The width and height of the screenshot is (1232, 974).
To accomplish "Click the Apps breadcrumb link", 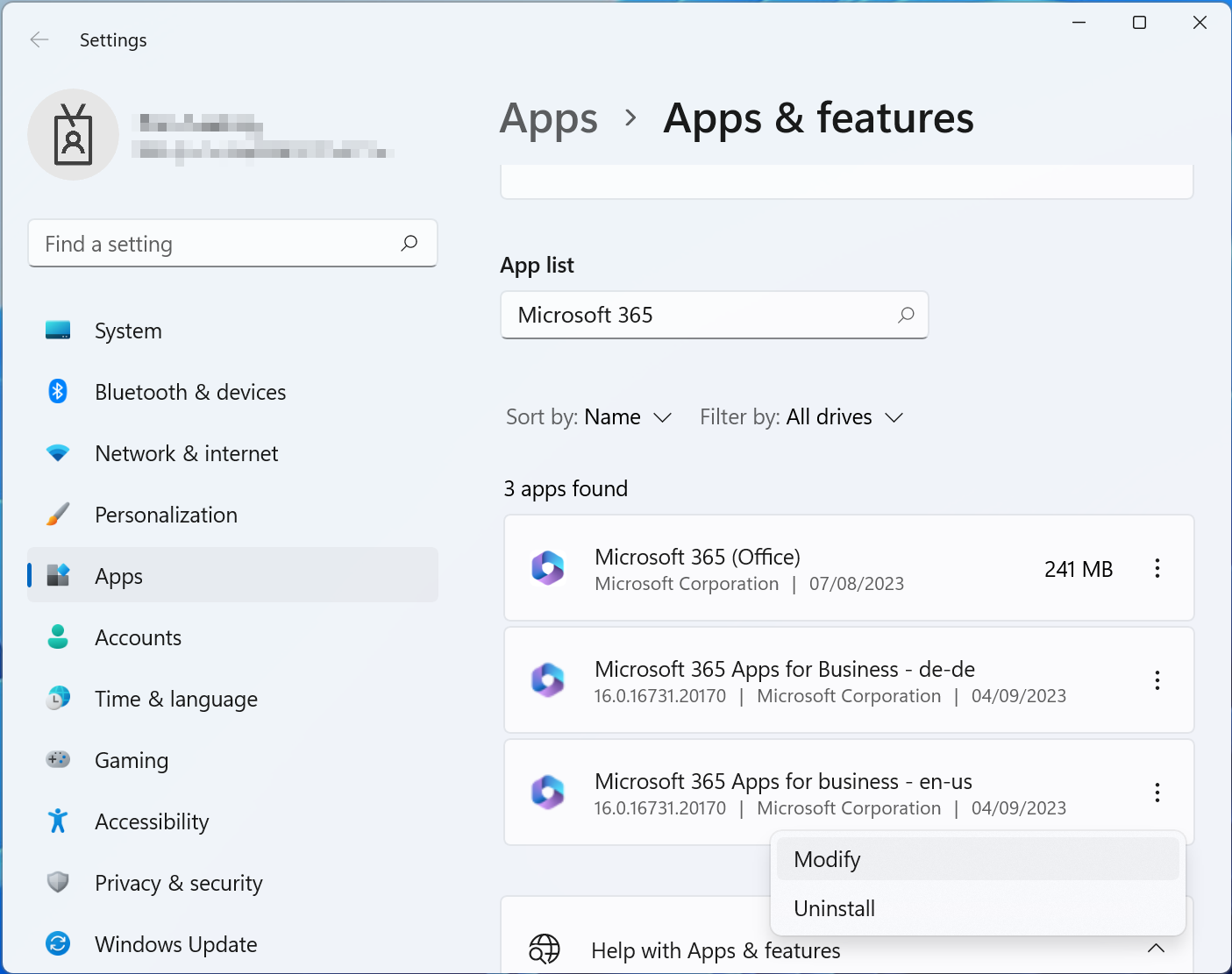I will pos(549,119).
